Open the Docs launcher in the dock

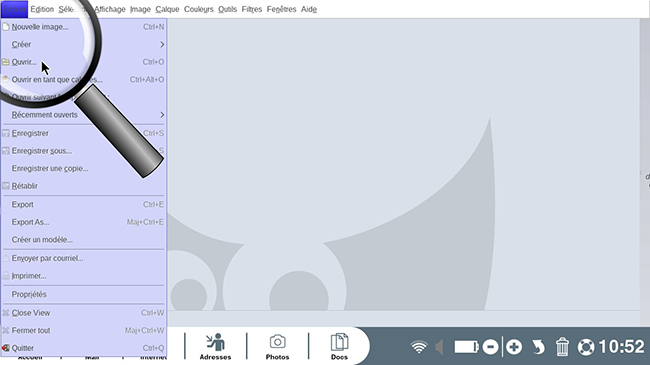click(339, 346)
